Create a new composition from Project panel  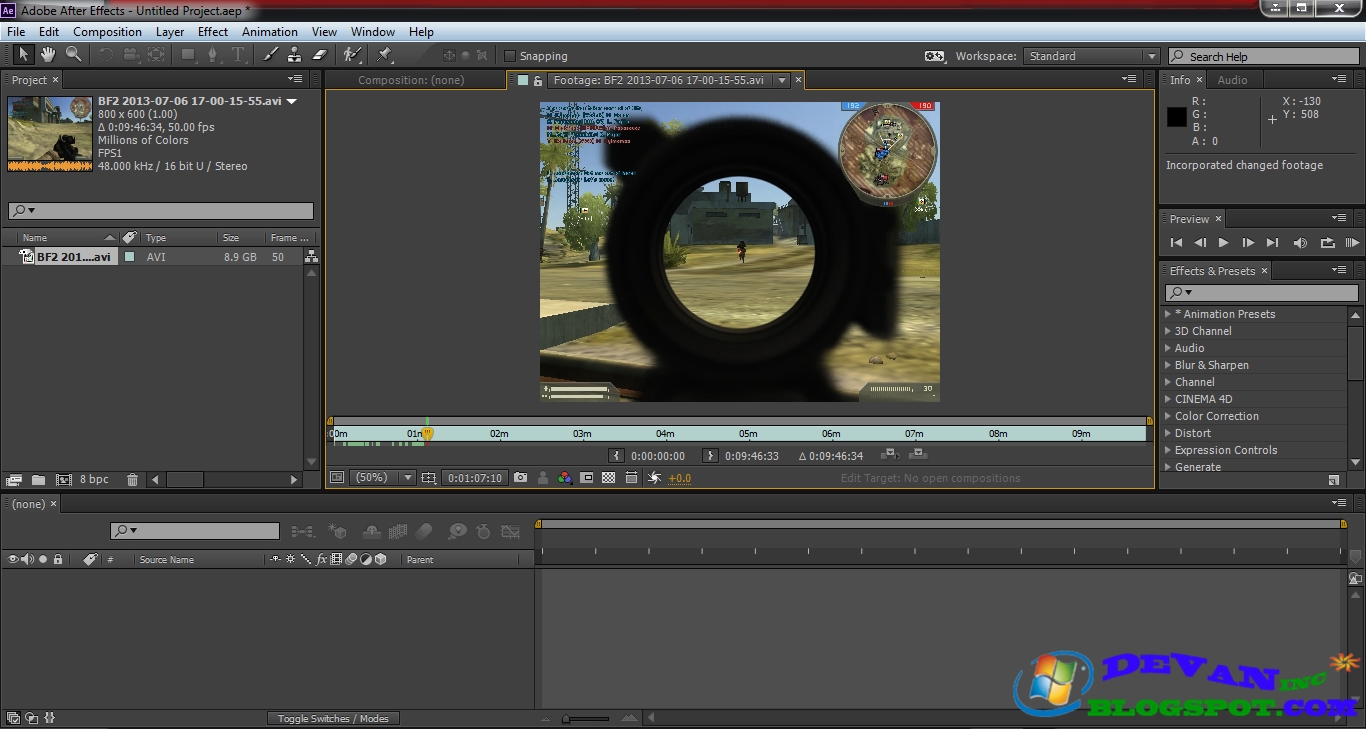pyautogui.click(x=64, y=480)
